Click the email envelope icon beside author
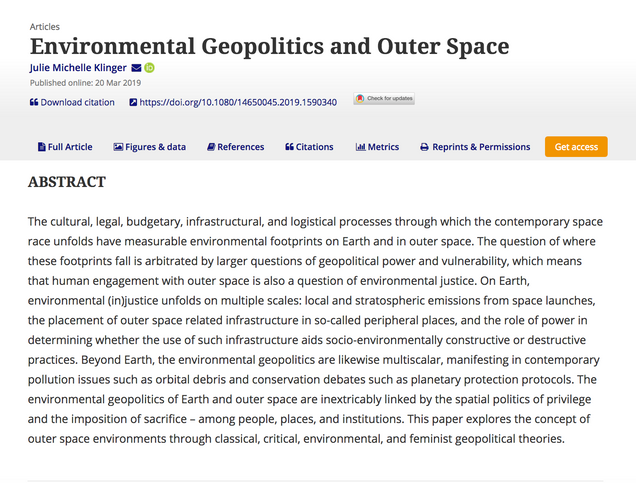Screen dimensions: 636x483 coord(136,68)
